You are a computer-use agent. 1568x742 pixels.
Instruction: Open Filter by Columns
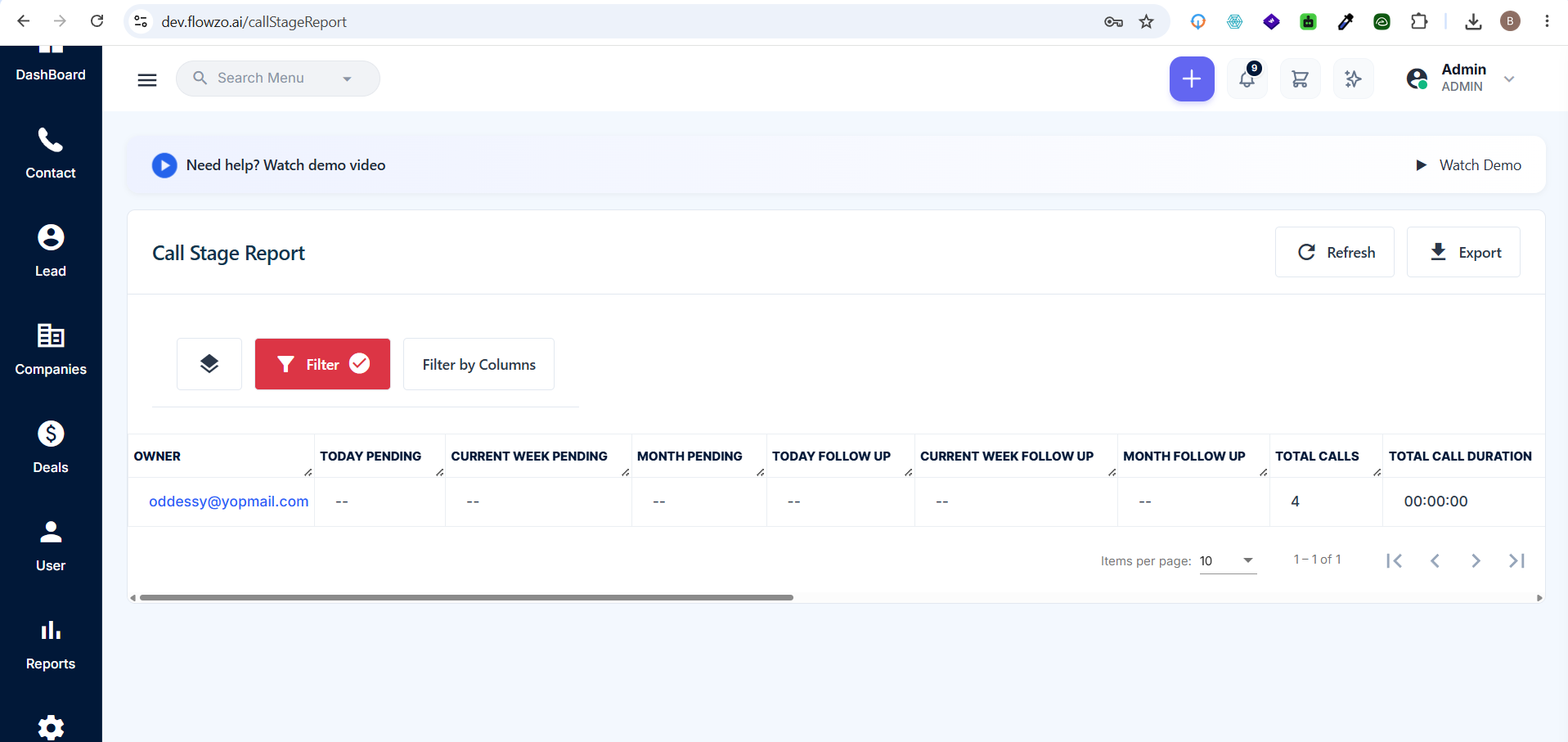478,364
